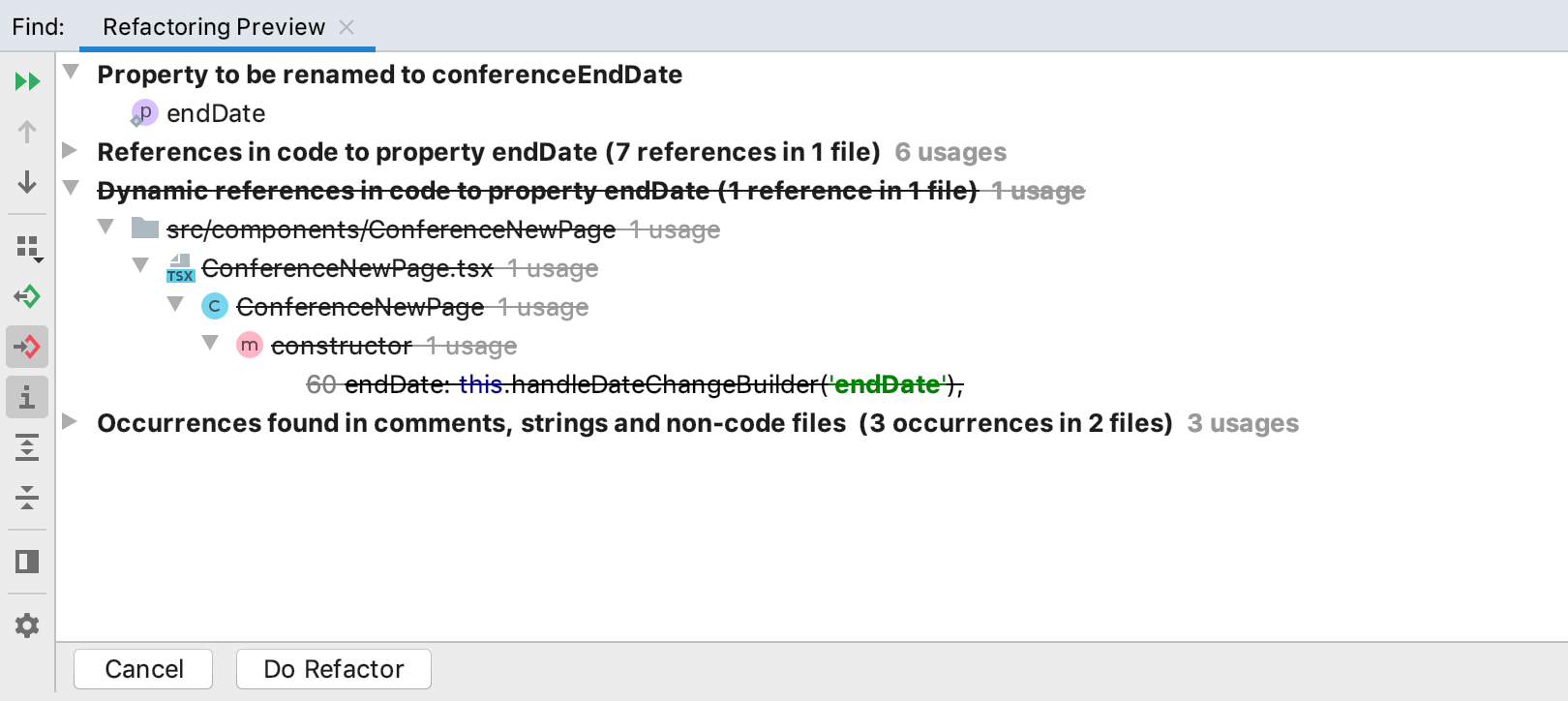Expand the References in code section
This screenshot has width=1568, height=701.
pos(70,152)
